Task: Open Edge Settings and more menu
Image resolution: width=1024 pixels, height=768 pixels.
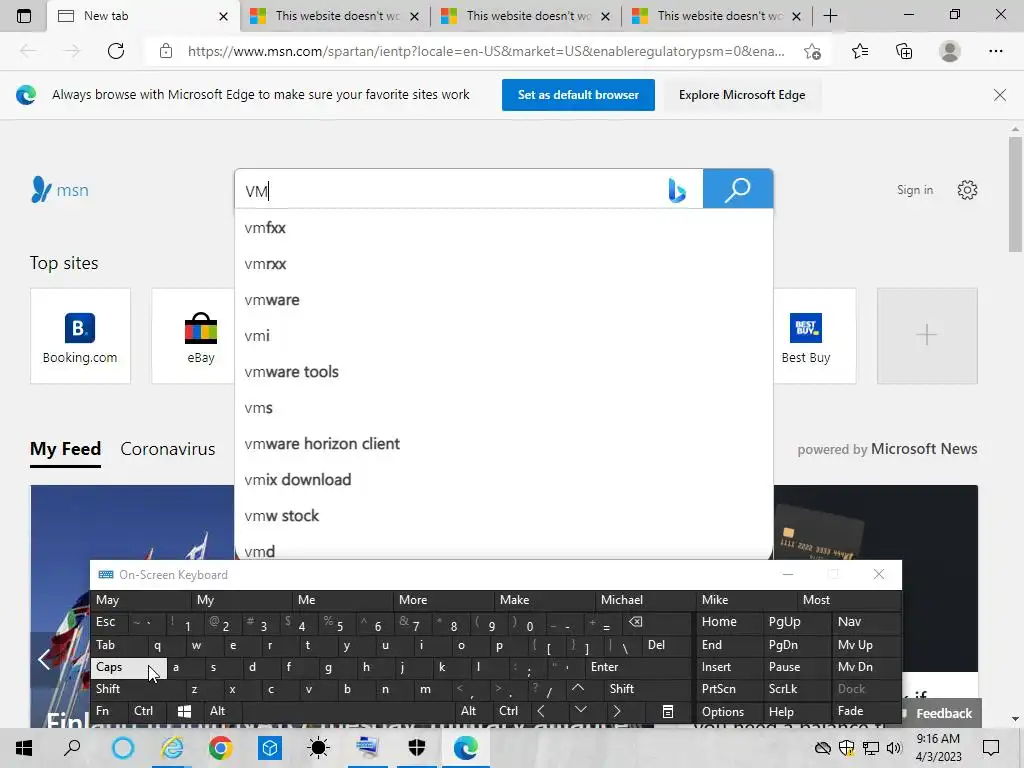Action: (995, 51)
